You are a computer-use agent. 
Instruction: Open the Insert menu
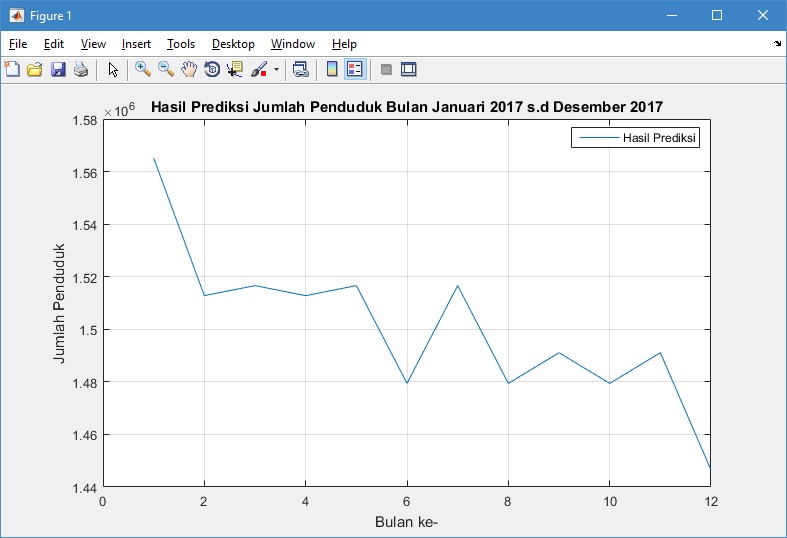(136, 44)
